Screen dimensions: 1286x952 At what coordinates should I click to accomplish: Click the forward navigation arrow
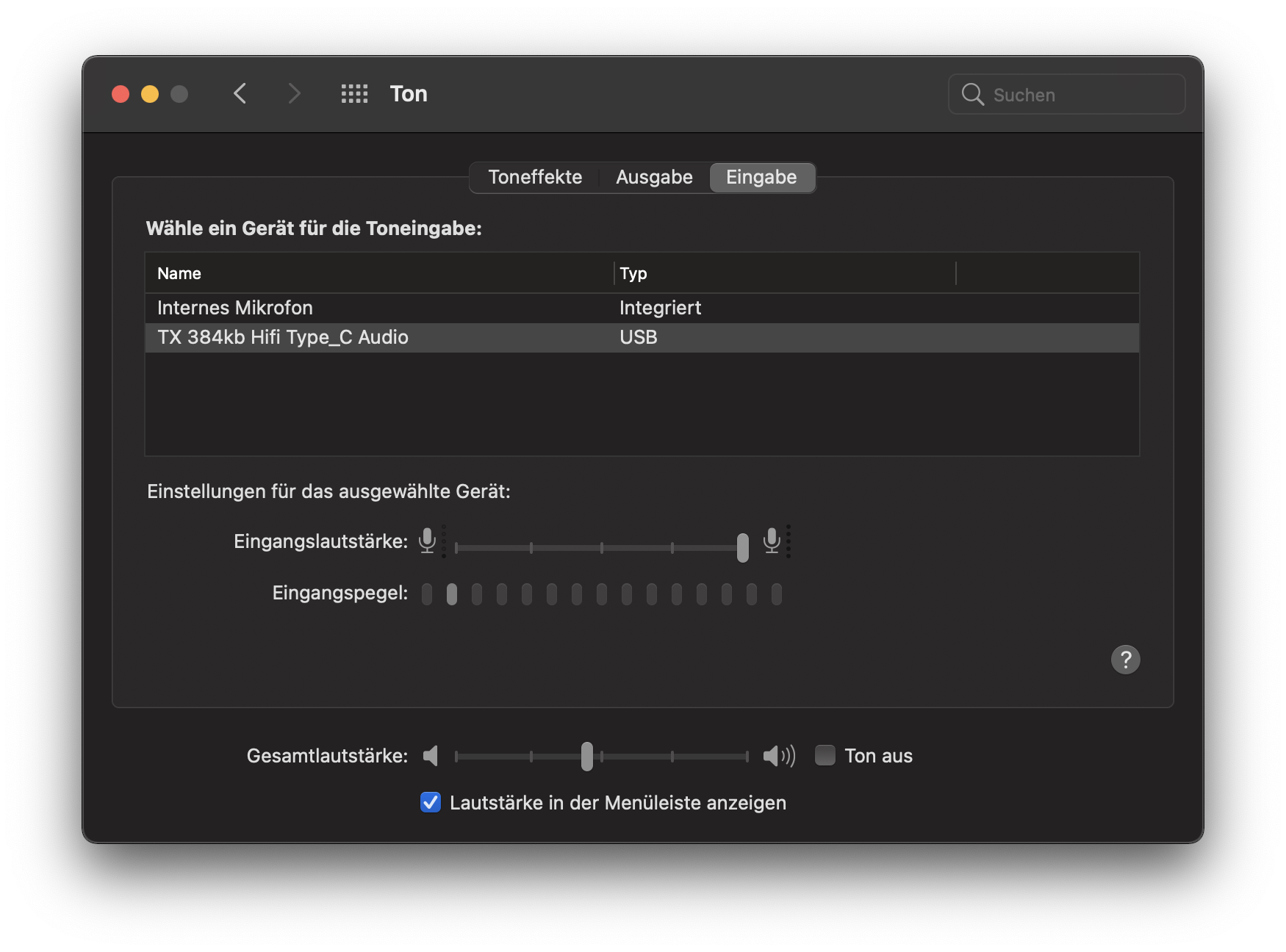click(x=294, y=94)
